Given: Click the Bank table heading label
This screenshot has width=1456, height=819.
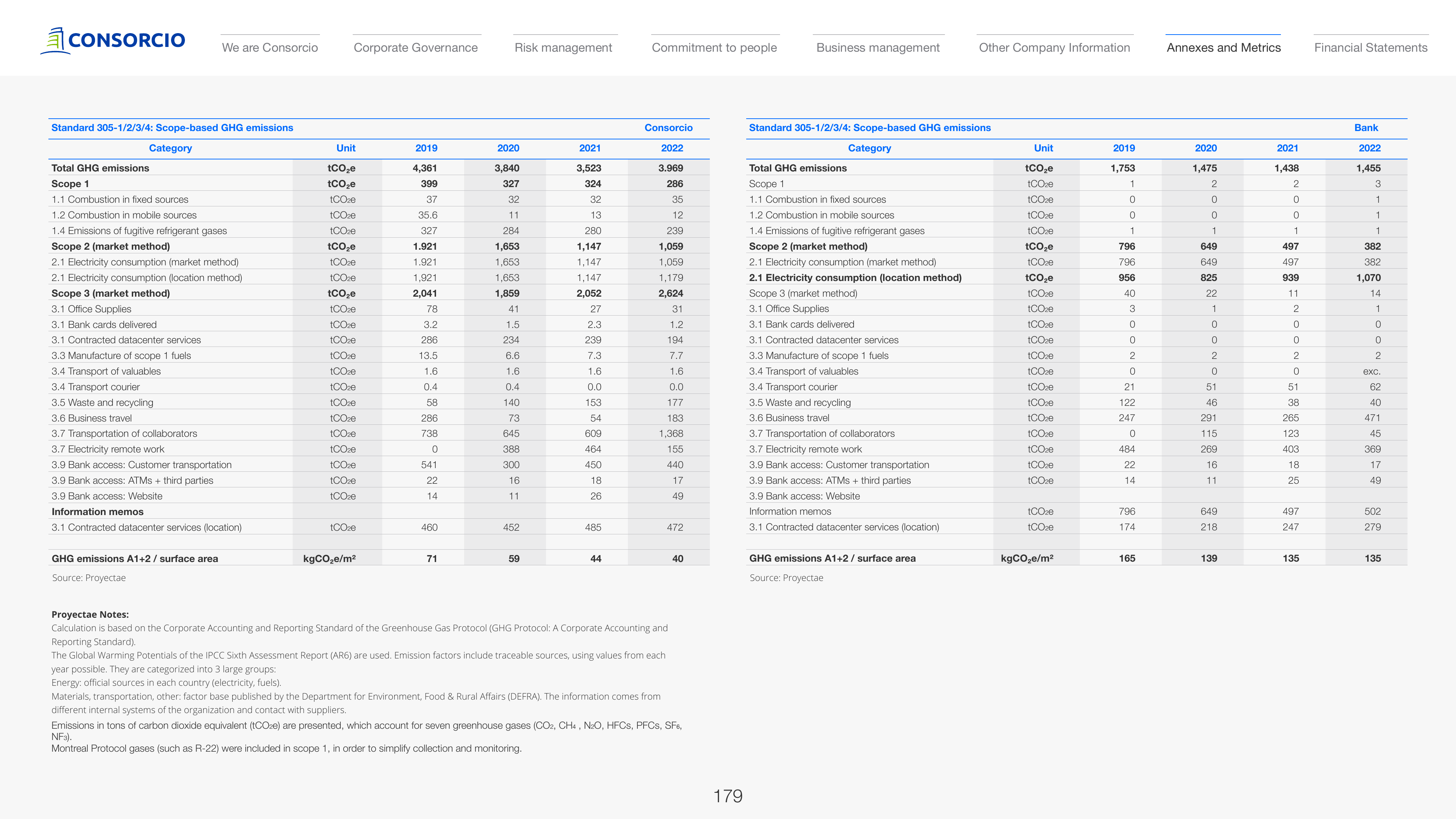Looking at the screenshot, I should 1366,128.
